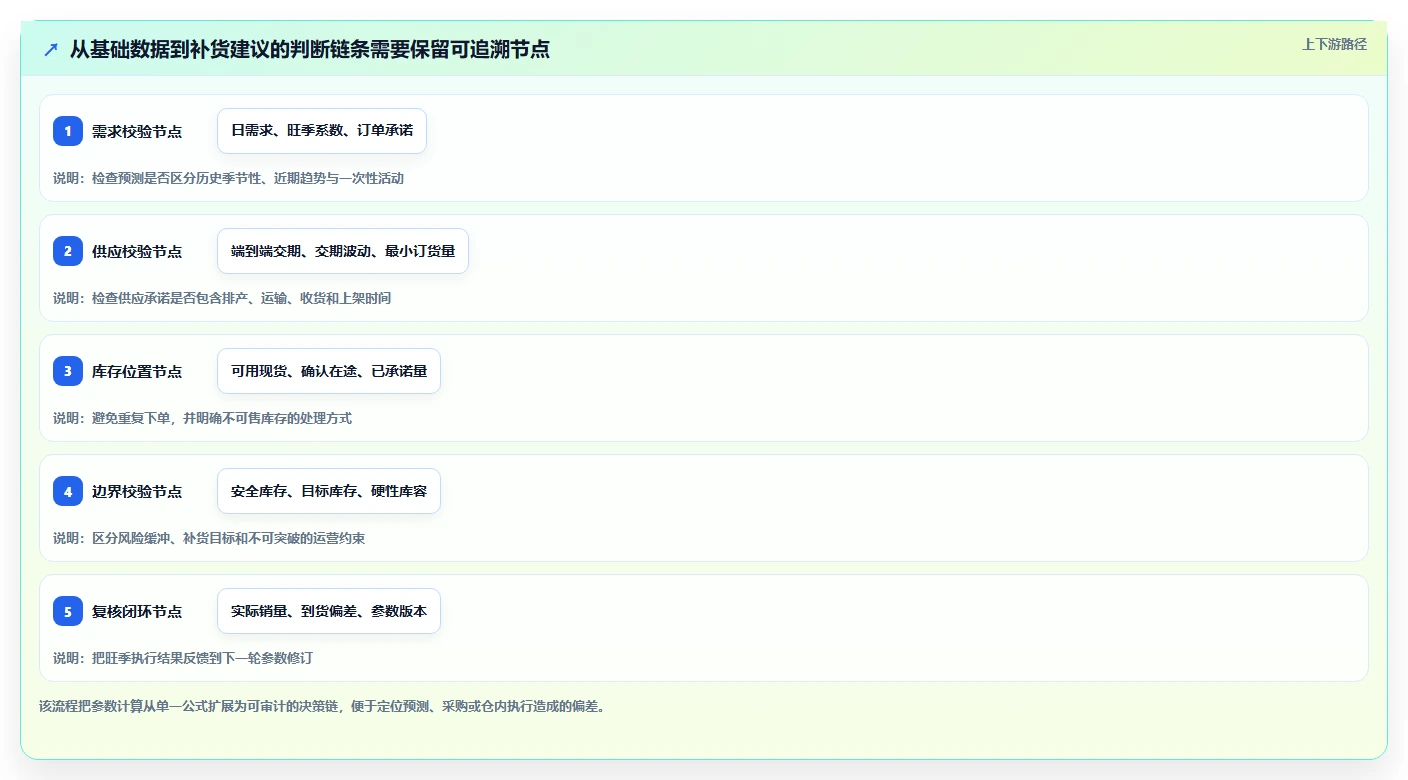The width and height of the screenshot is (1408, 780).
Task: Click the 库存位置节点 heading
Action: coord(137,371)
